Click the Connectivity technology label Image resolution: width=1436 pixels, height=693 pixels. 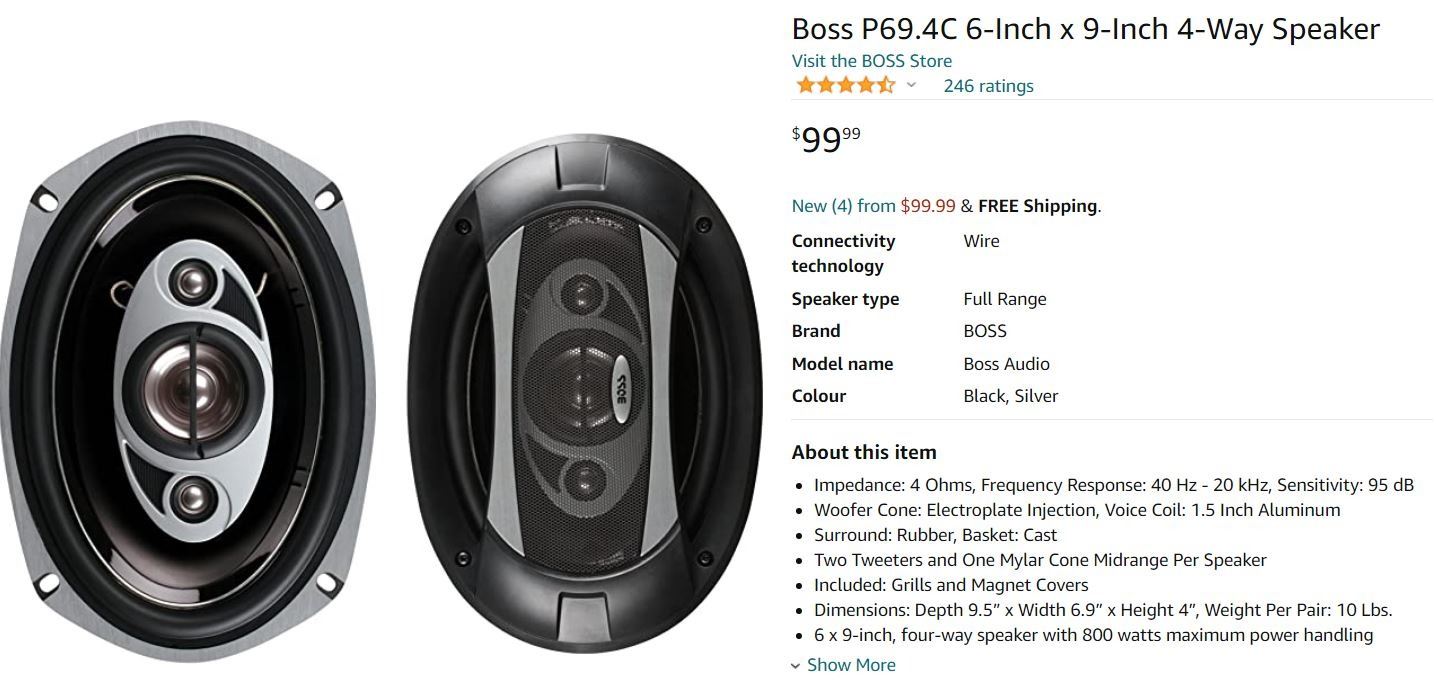point(843,253)
